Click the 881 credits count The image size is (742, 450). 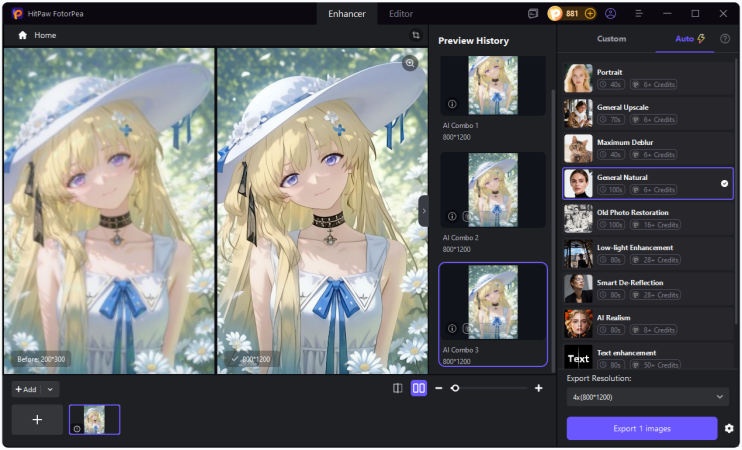(572, 14)
